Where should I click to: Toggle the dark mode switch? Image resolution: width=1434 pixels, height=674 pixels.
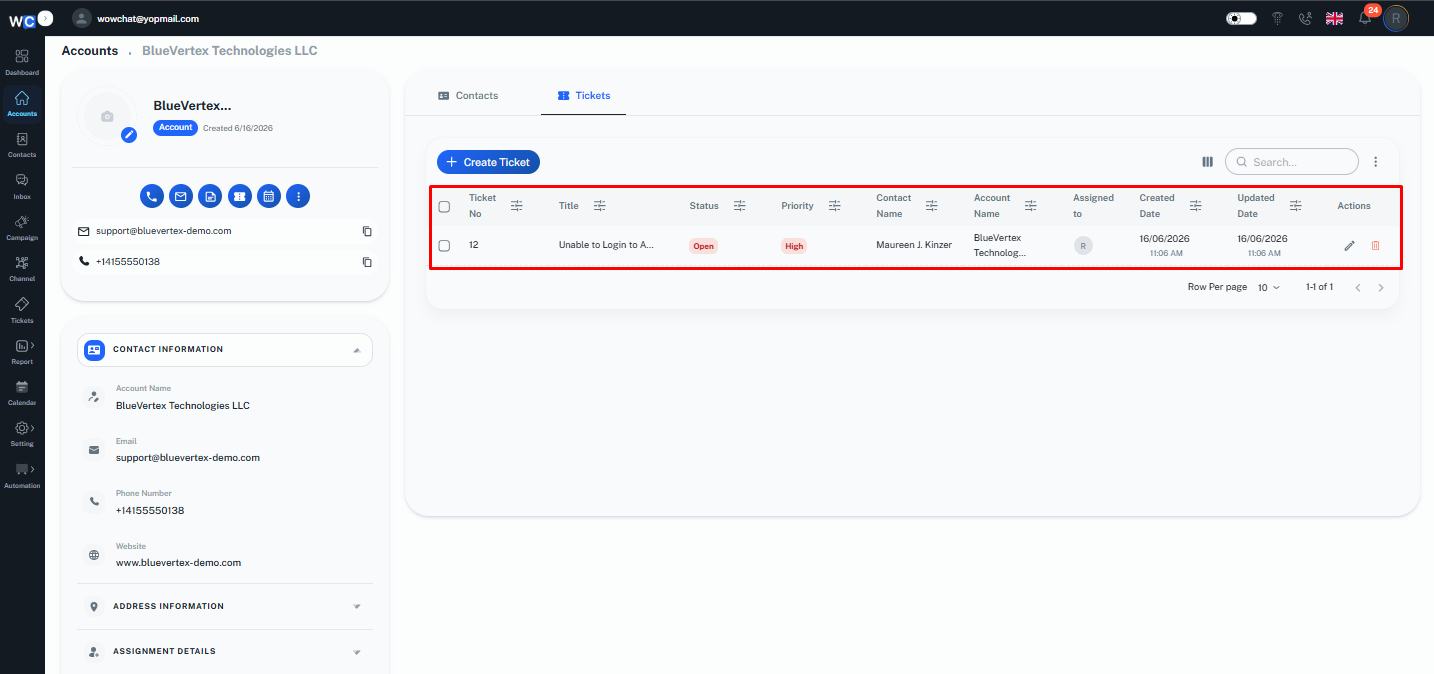coord(1241,18)
